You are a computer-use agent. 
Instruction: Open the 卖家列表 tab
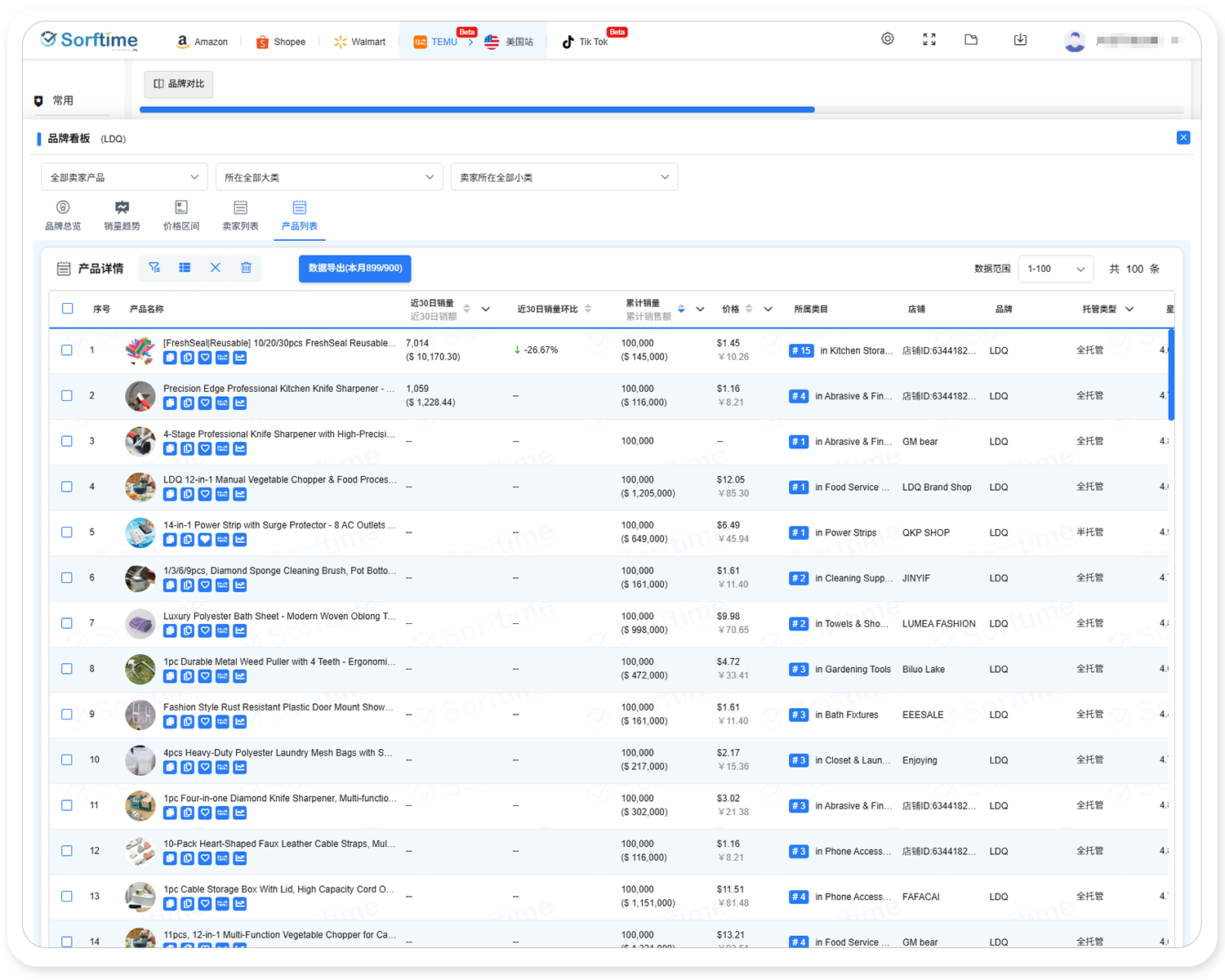coord(240,216)
